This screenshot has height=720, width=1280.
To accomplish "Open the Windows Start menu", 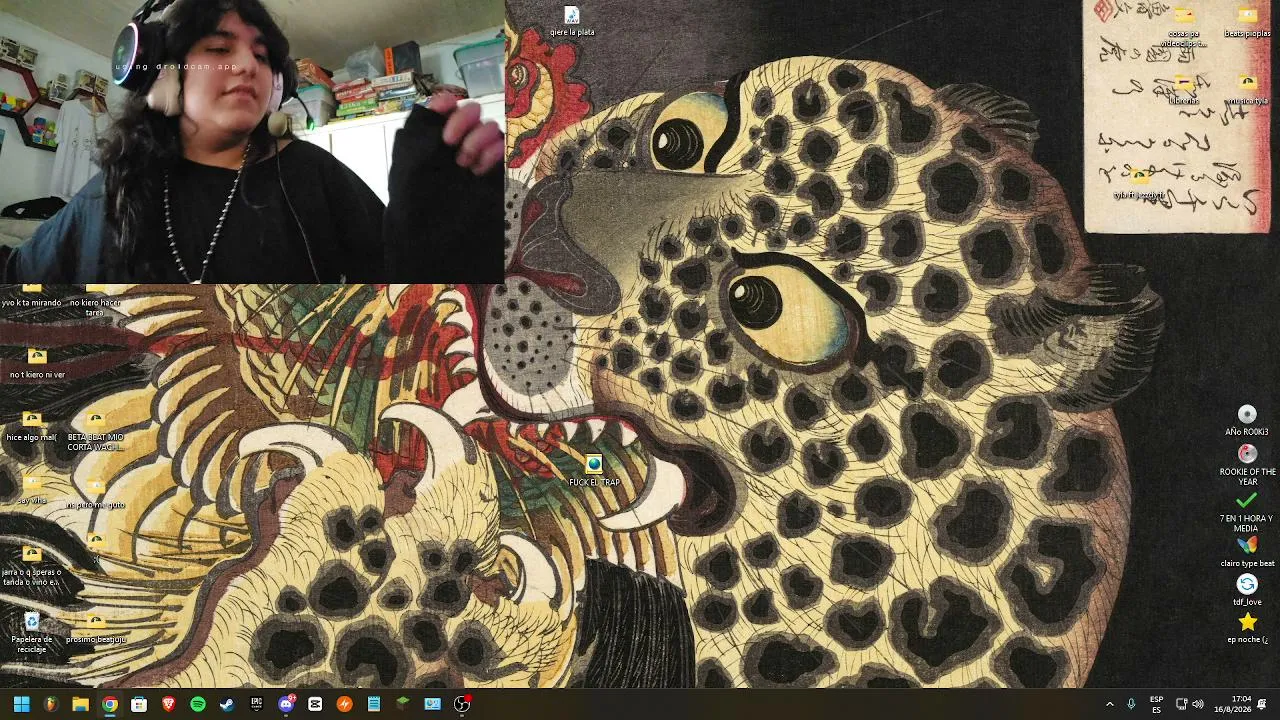I will [x=21, y=704].
